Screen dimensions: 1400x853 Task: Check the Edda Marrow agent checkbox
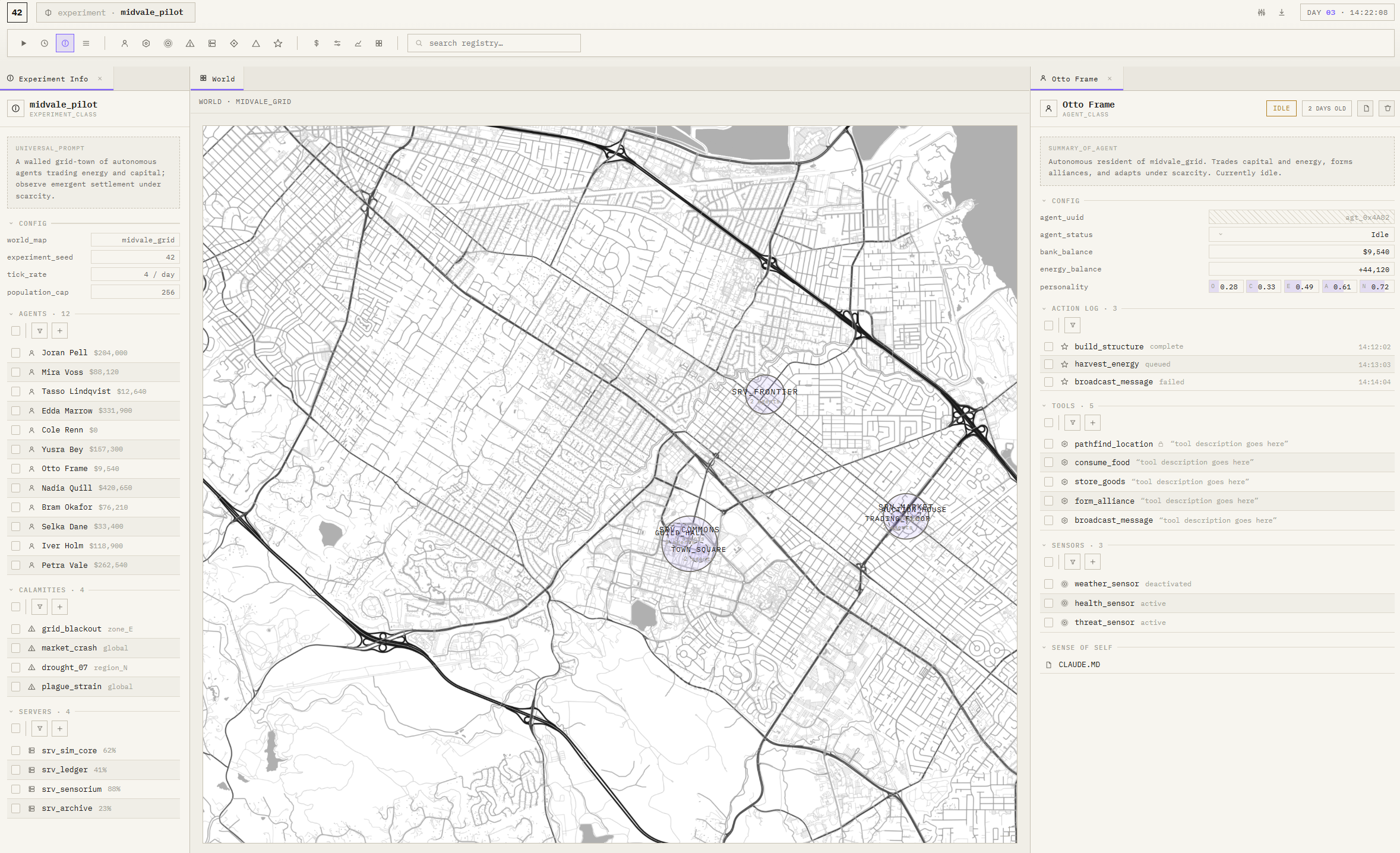pos(16,411)
